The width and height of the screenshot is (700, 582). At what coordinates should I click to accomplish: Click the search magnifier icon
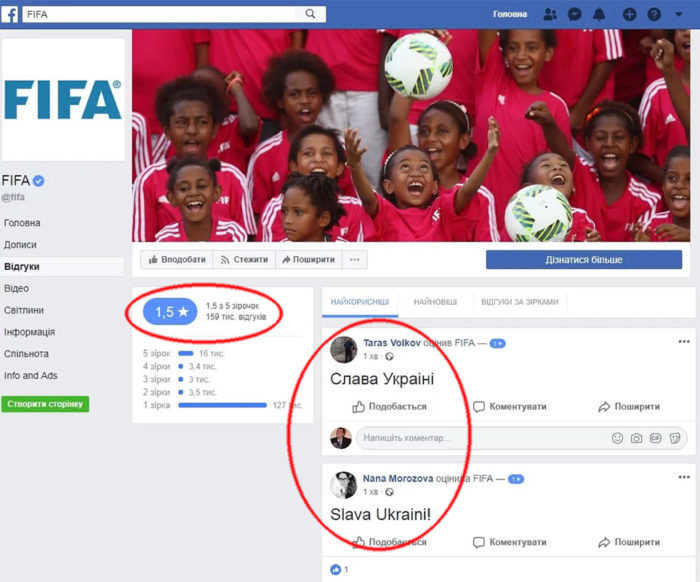(x=310, y=14)
